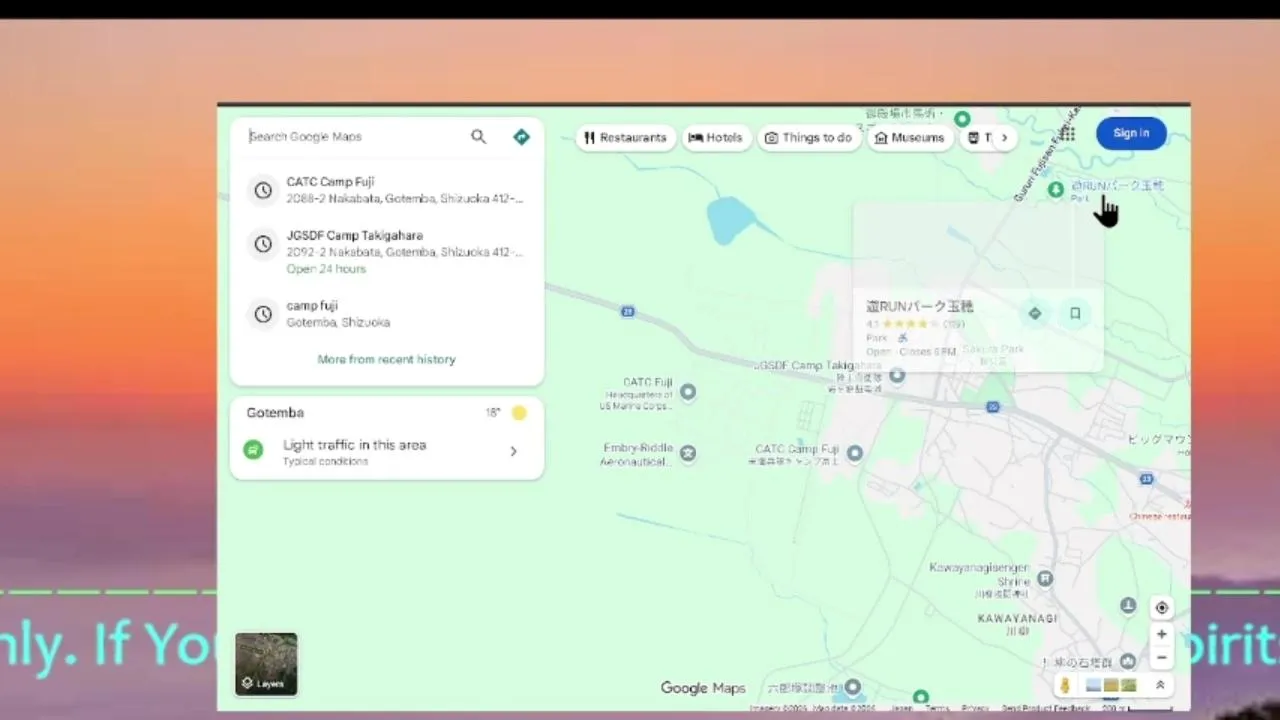The image size is (1280, 720).
Task: Click the clock icon beside JGSDF Camp Takigahara
Action: (x=263, y=244)
